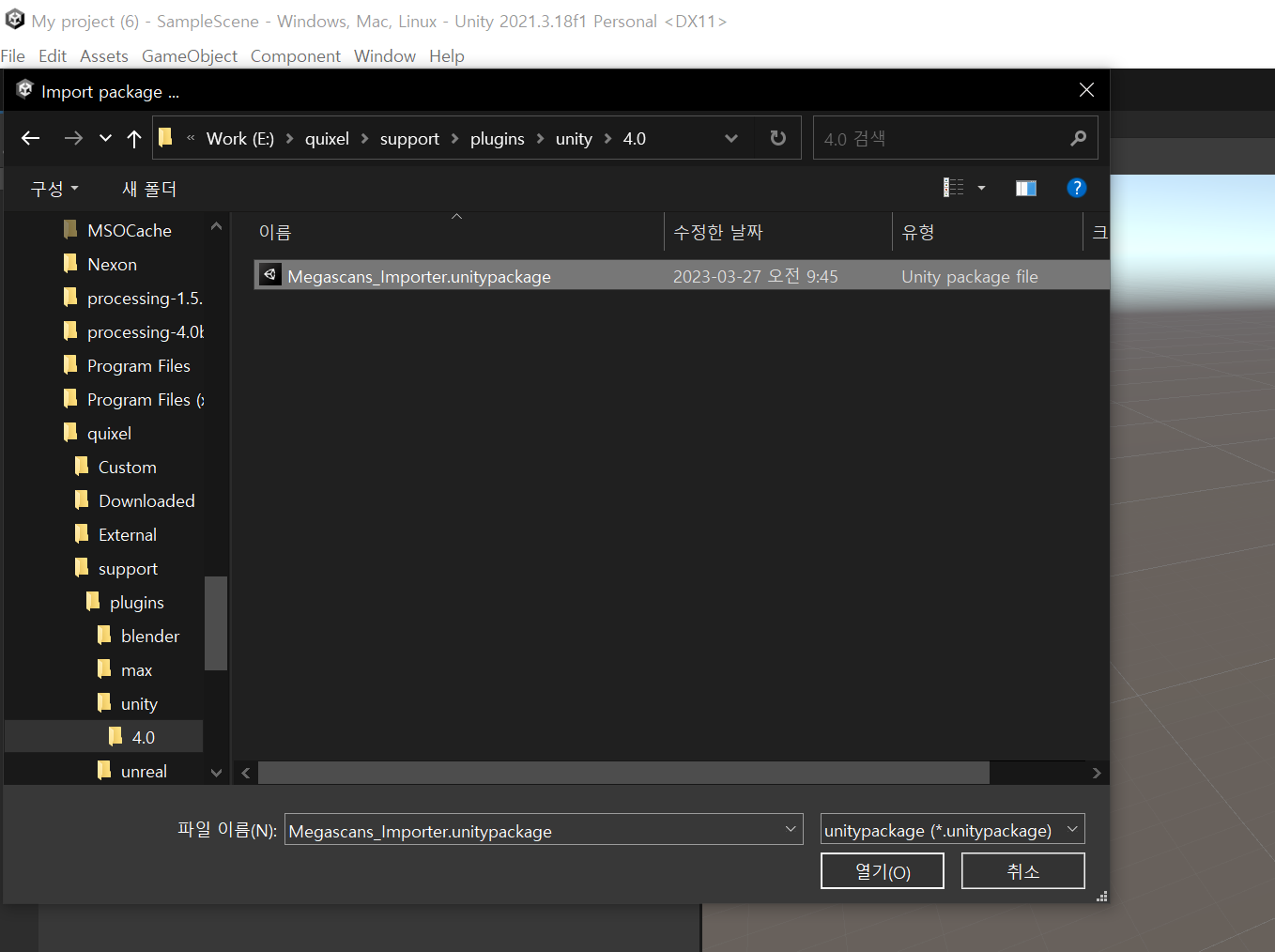Show hidden path segments double chevron

(191, 138)
